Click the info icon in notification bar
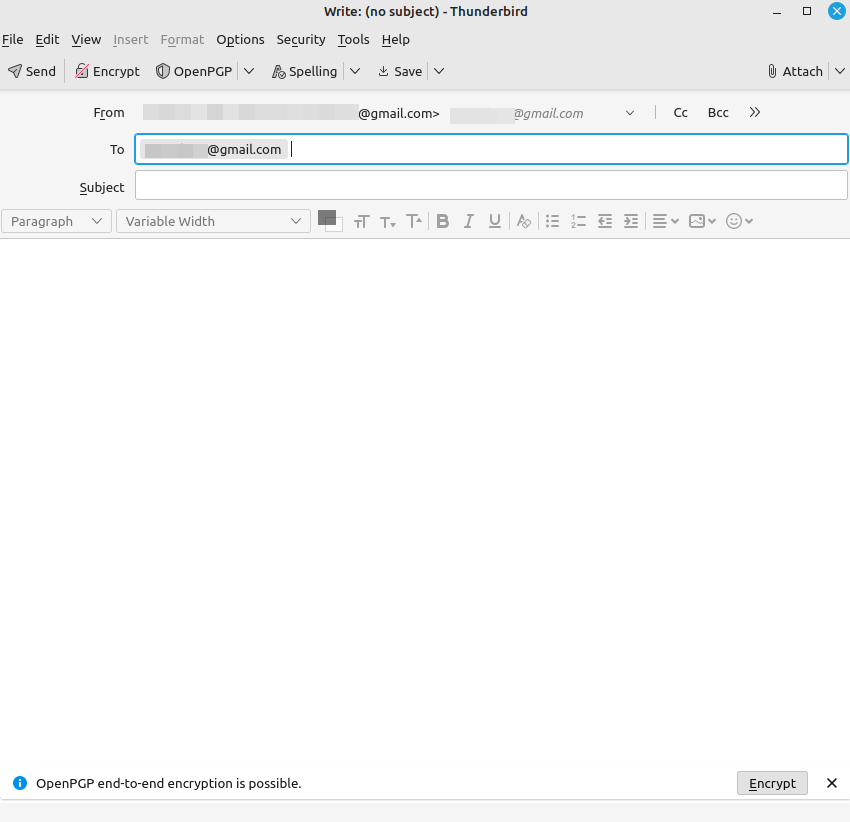Screen dimensions: 850x822 pyautogui.click(x=20, y=783)
